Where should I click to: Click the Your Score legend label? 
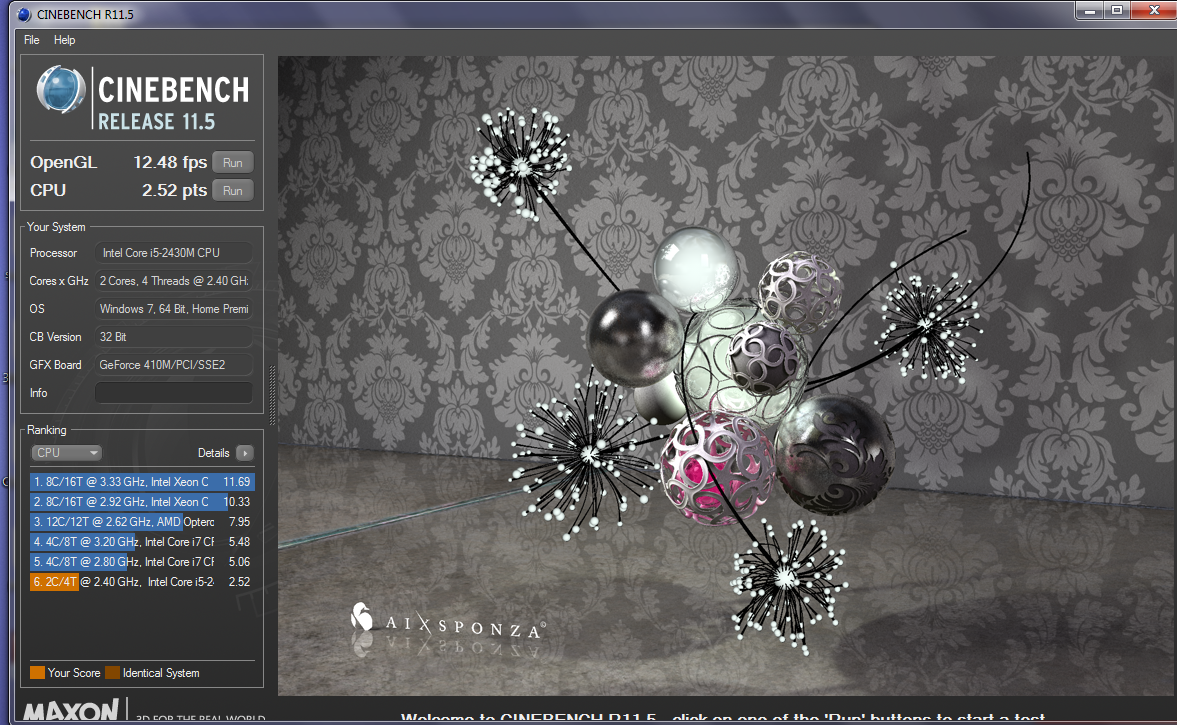[74, 672]
